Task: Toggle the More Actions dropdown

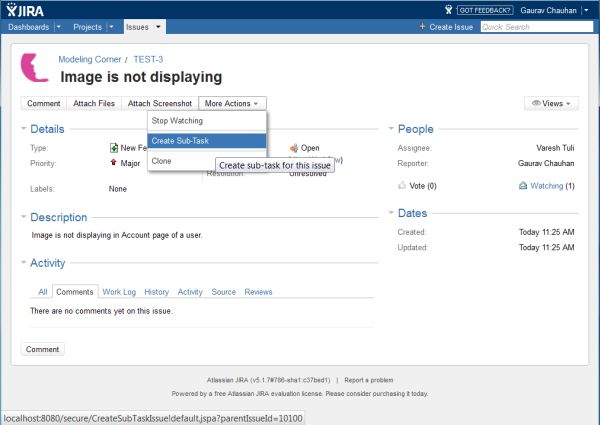Action: (x=232, y=103)
